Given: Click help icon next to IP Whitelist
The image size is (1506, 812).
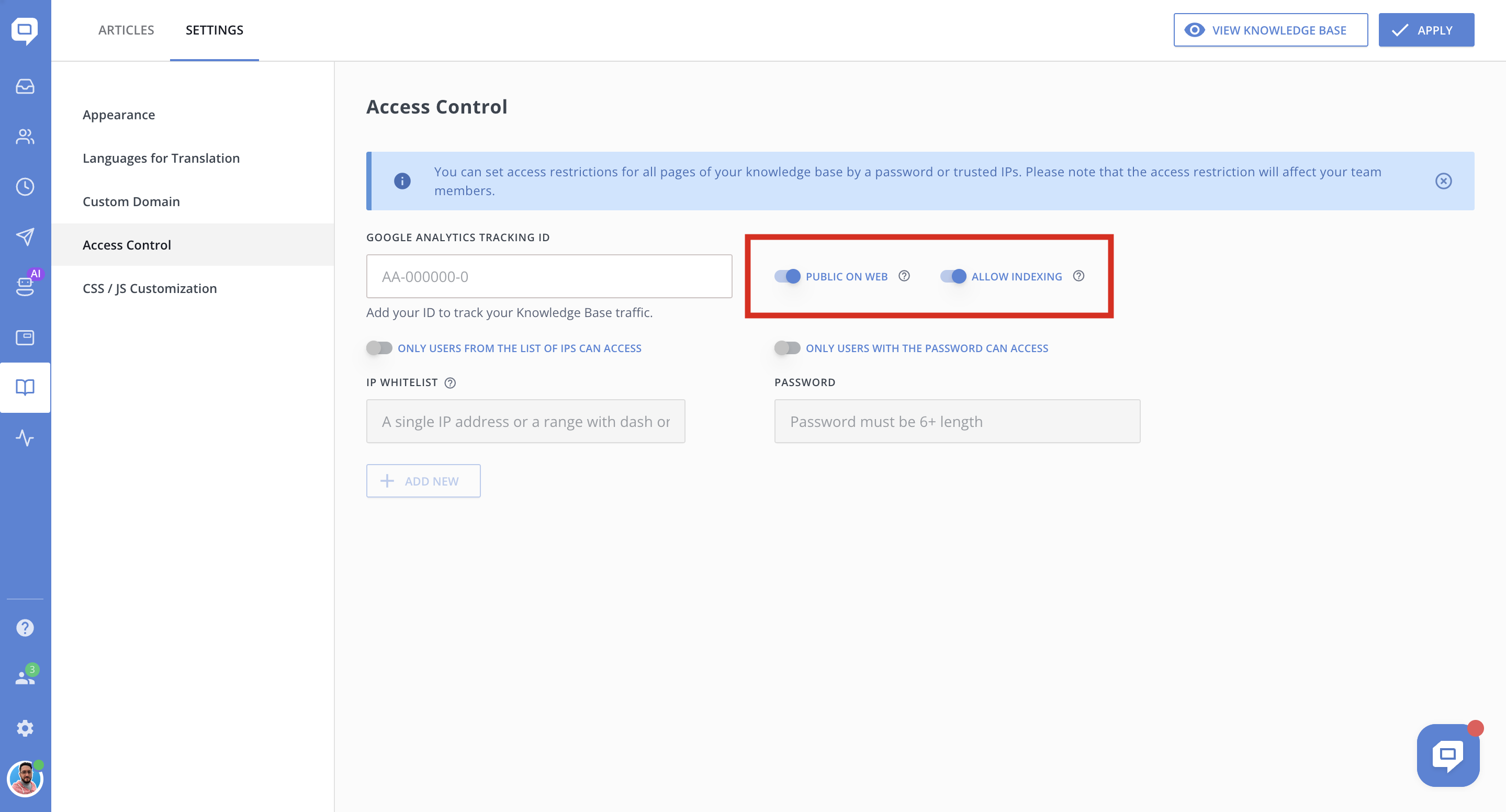Looking at the screenshot, I should click(x=449, y=383).
